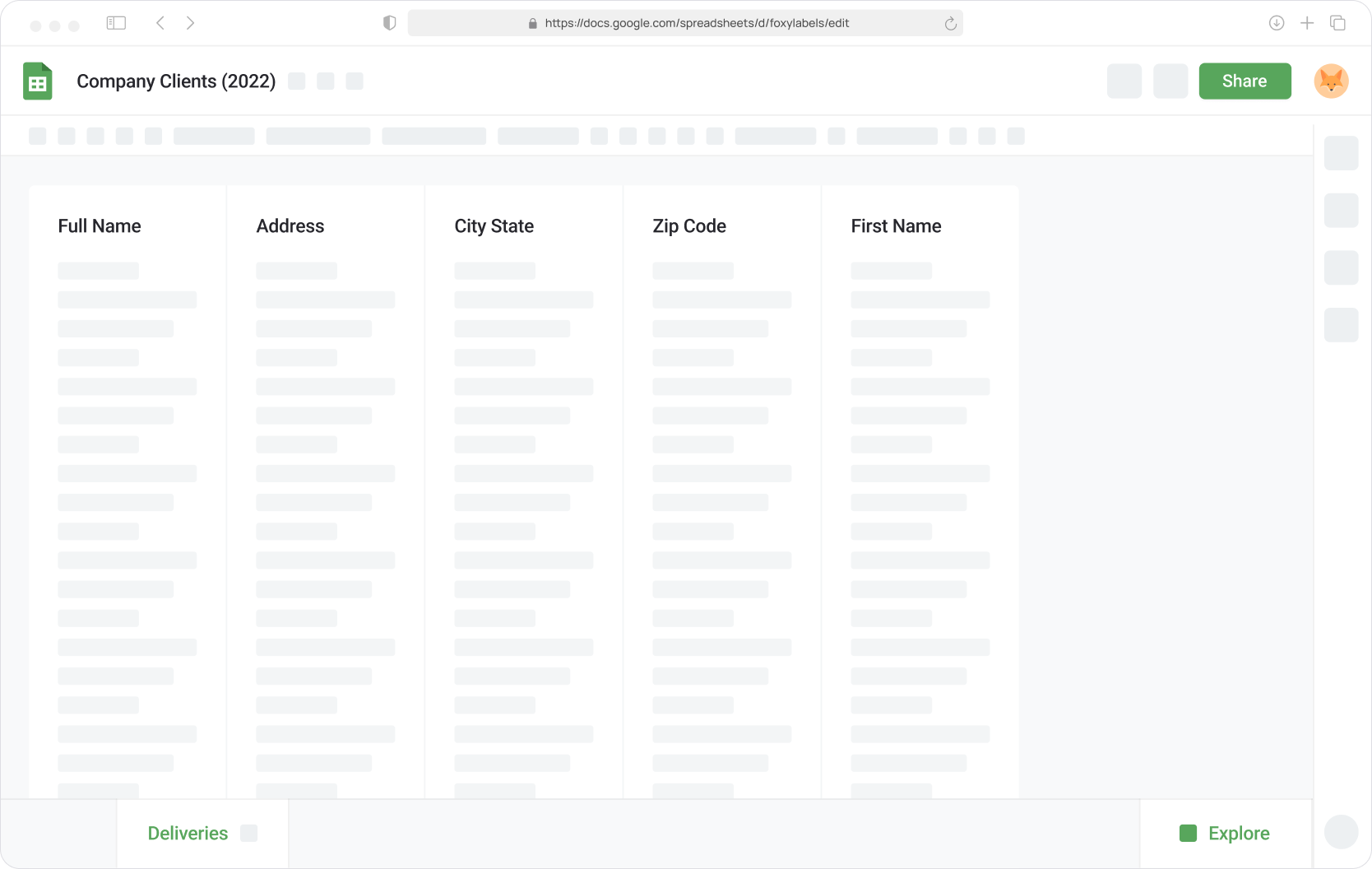Viewport: 1372px width, 869px height.
Task: Toggle the star next to the spreadsheet title
Action: coord(297,81)
